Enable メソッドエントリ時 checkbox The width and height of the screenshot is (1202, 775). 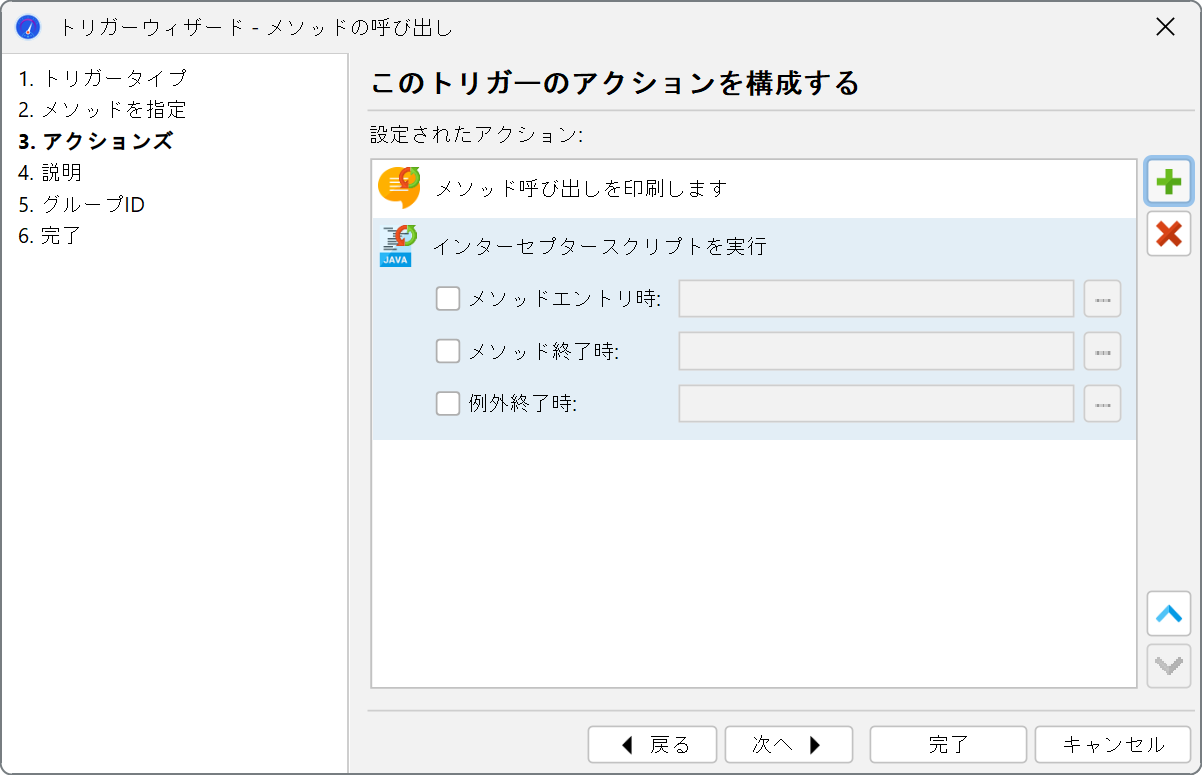[448, 298]
